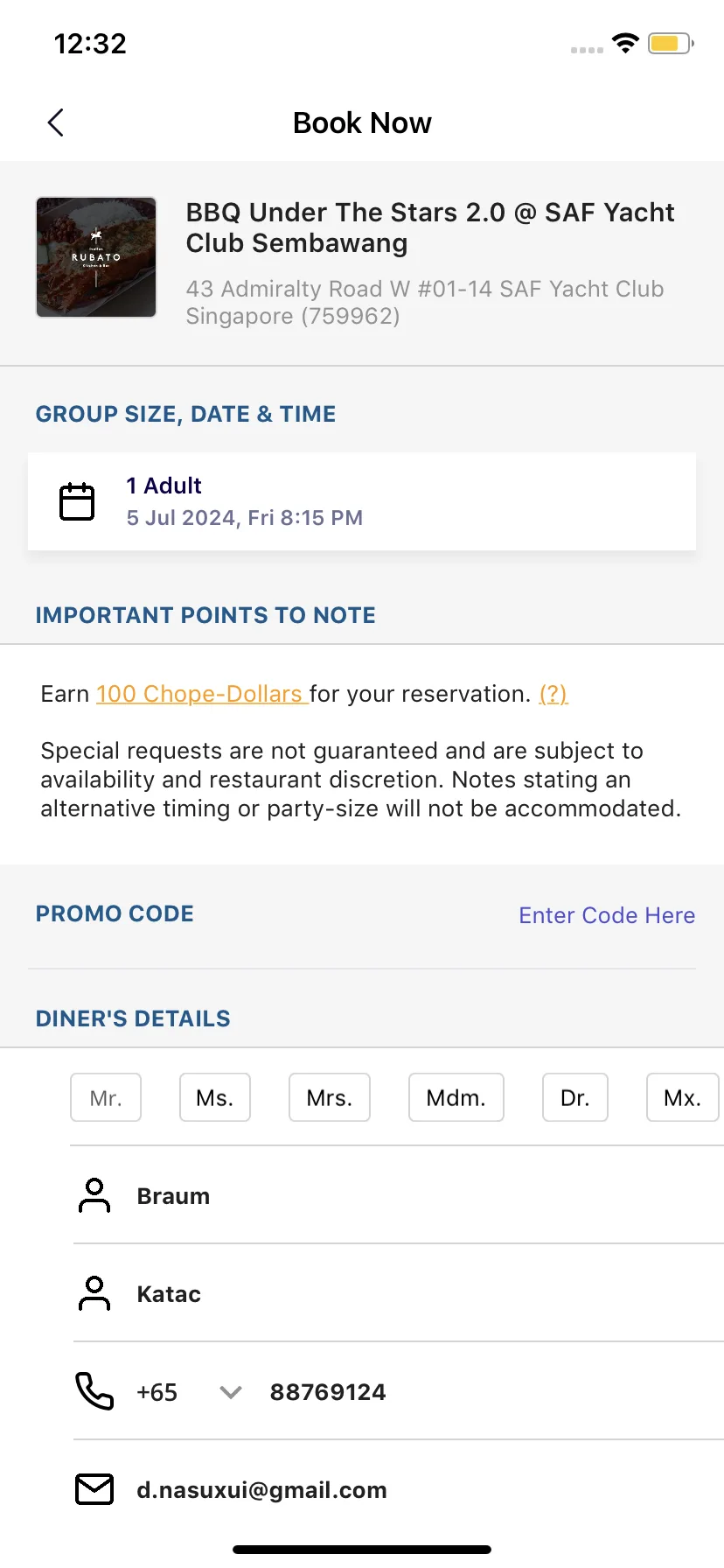The image size is (724, 1568).
Task: Tap the envelope email icon
Action: tap(94, 1489)
